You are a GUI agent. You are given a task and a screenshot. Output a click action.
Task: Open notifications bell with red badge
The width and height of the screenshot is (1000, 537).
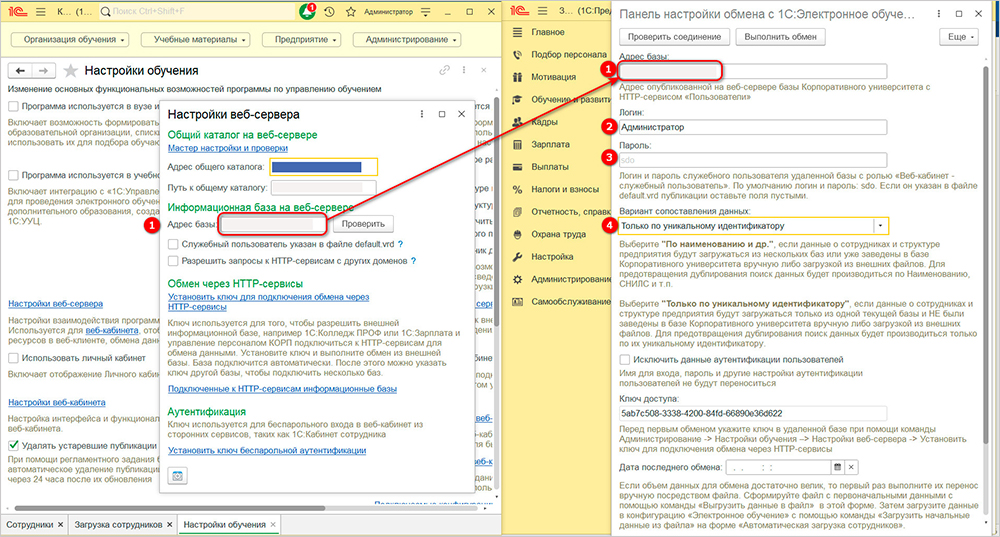(307, 11)
